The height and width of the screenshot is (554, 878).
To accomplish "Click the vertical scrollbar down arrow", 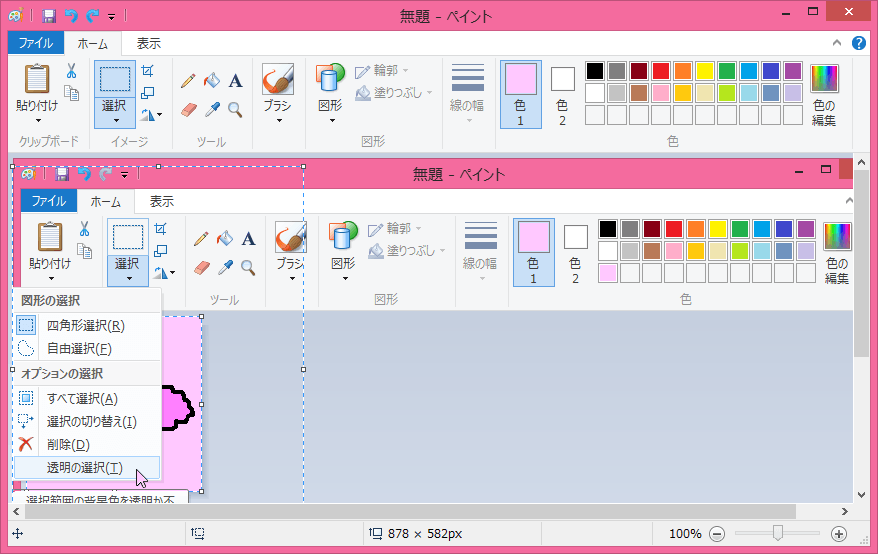I will (861, 495).
